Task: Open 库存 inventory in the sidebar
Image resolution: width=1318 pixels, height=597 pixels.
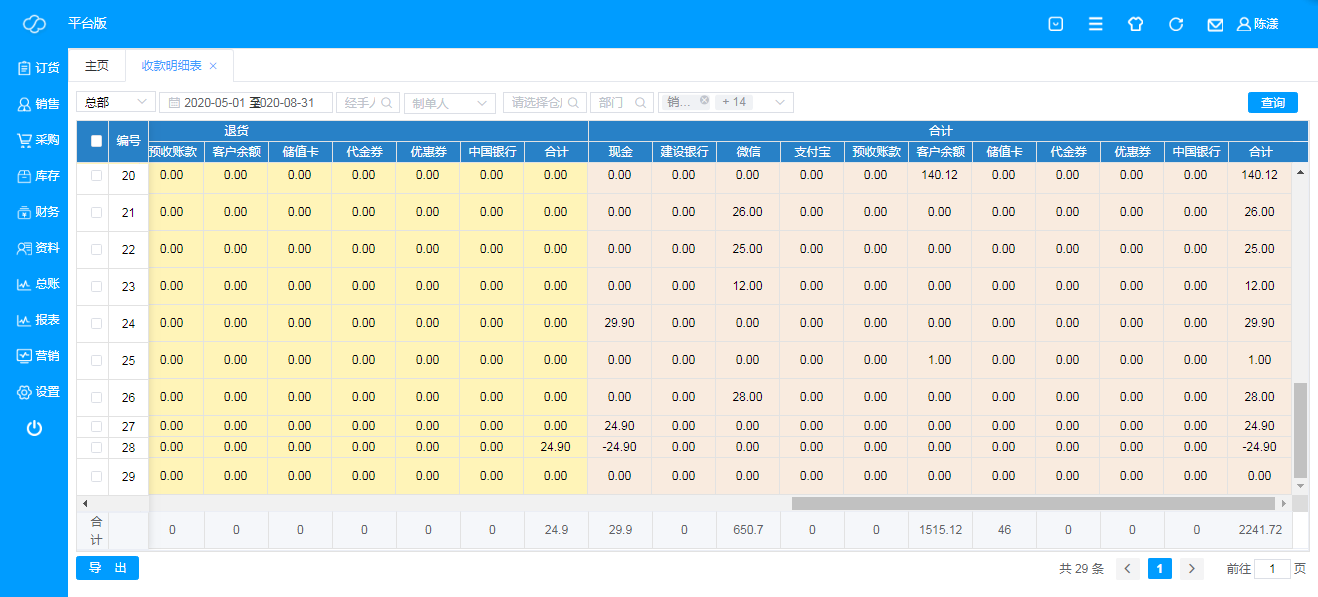Action: coord(38,176)
